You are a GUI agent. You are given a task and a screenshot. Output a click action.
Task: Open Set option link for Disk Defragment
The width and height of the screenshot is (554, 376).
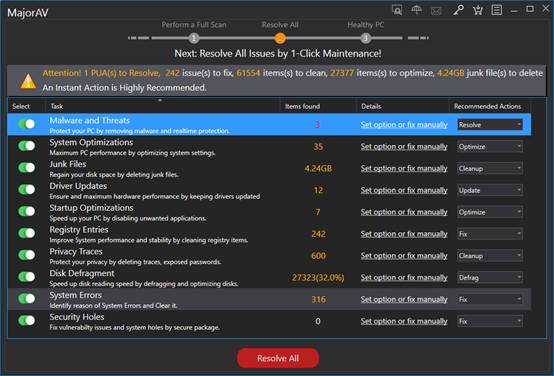click(404, 277)
